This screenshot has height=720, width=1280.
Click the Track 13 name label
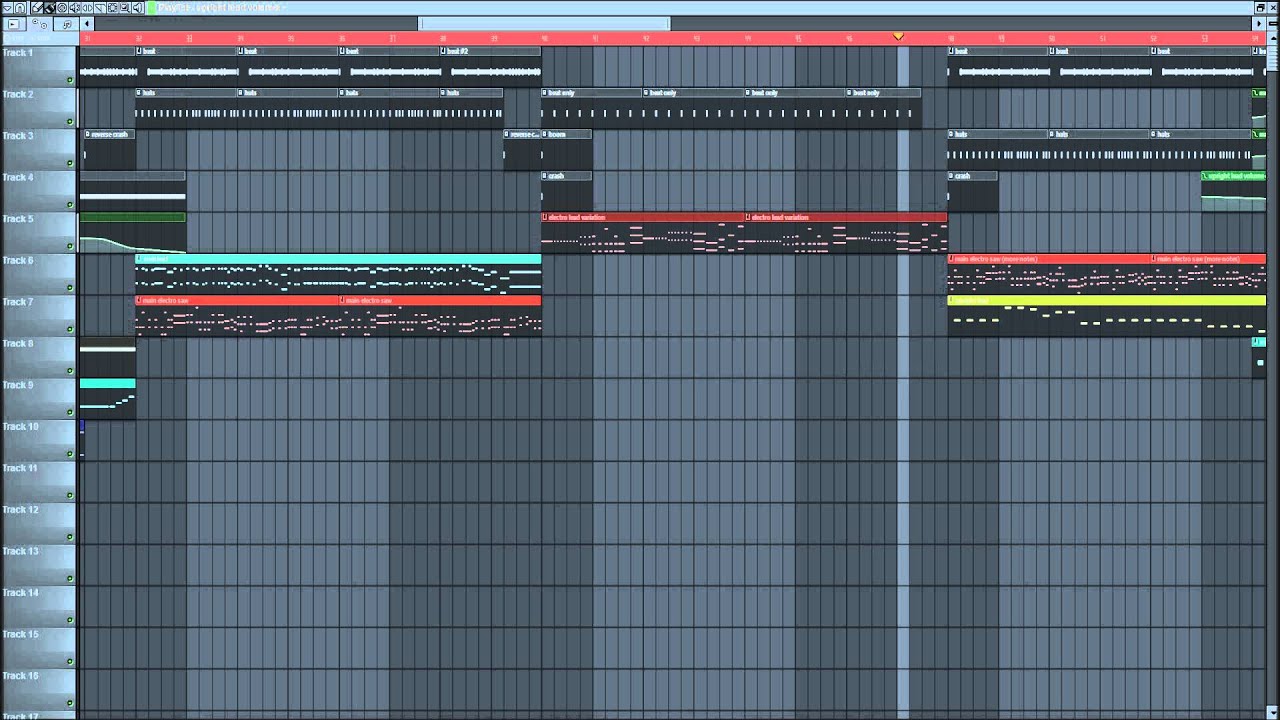pyautogui.click(x=20, y=551)
